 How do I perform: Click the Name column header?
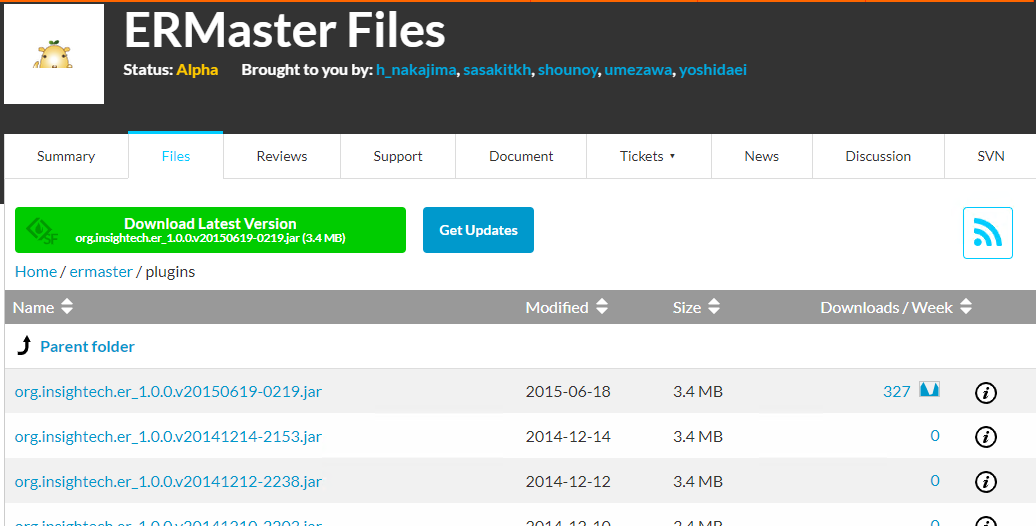click(x=34, y=307)
